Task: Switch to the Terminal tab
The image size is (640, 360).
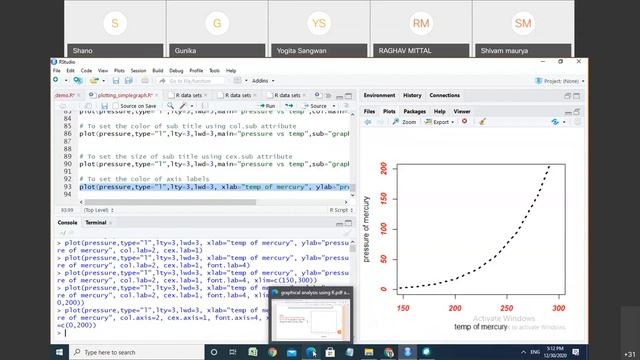Action: [96, 222]
